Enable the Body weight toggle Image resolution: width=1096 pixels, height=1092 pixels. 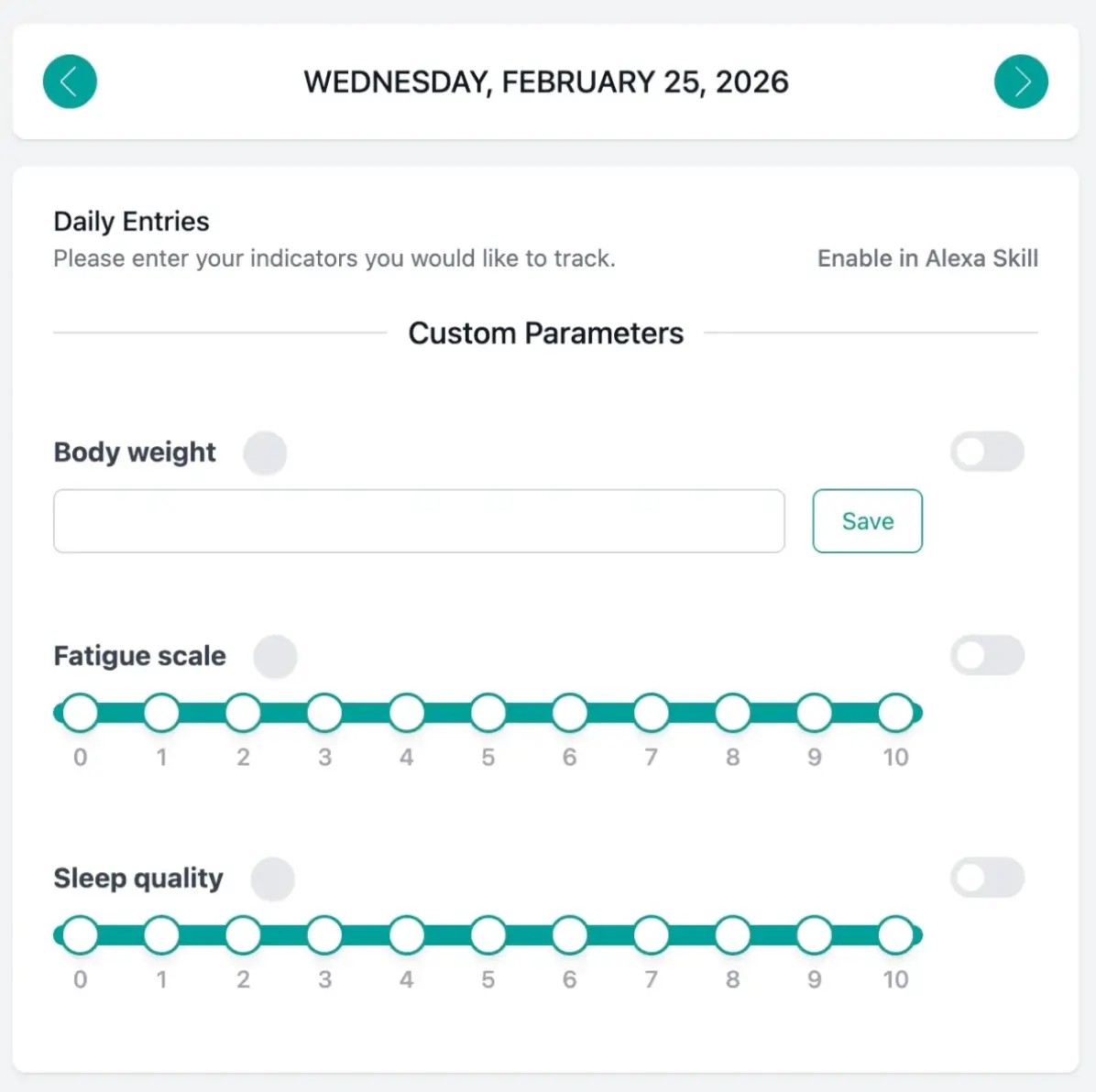(987, 452)
